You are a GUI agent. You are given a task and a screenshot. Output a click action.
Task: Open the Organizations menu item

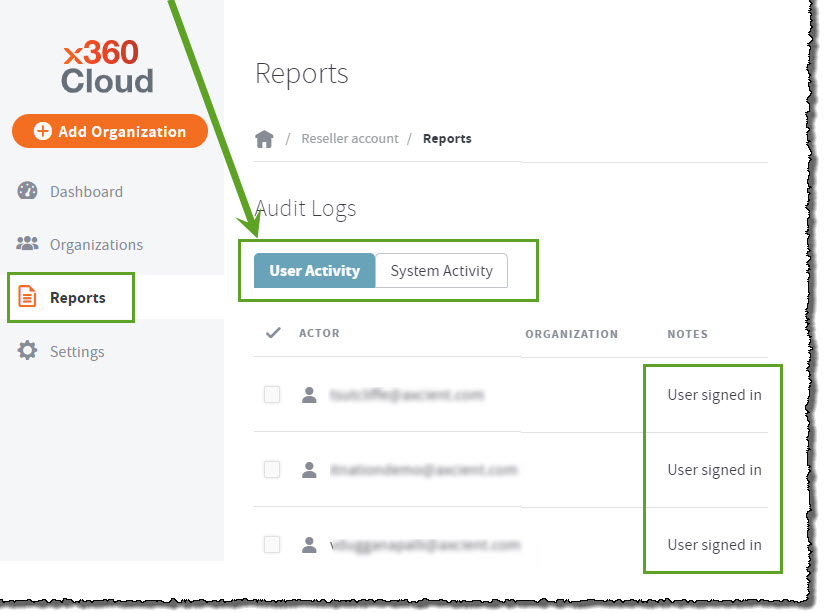[x=96, y=245]
